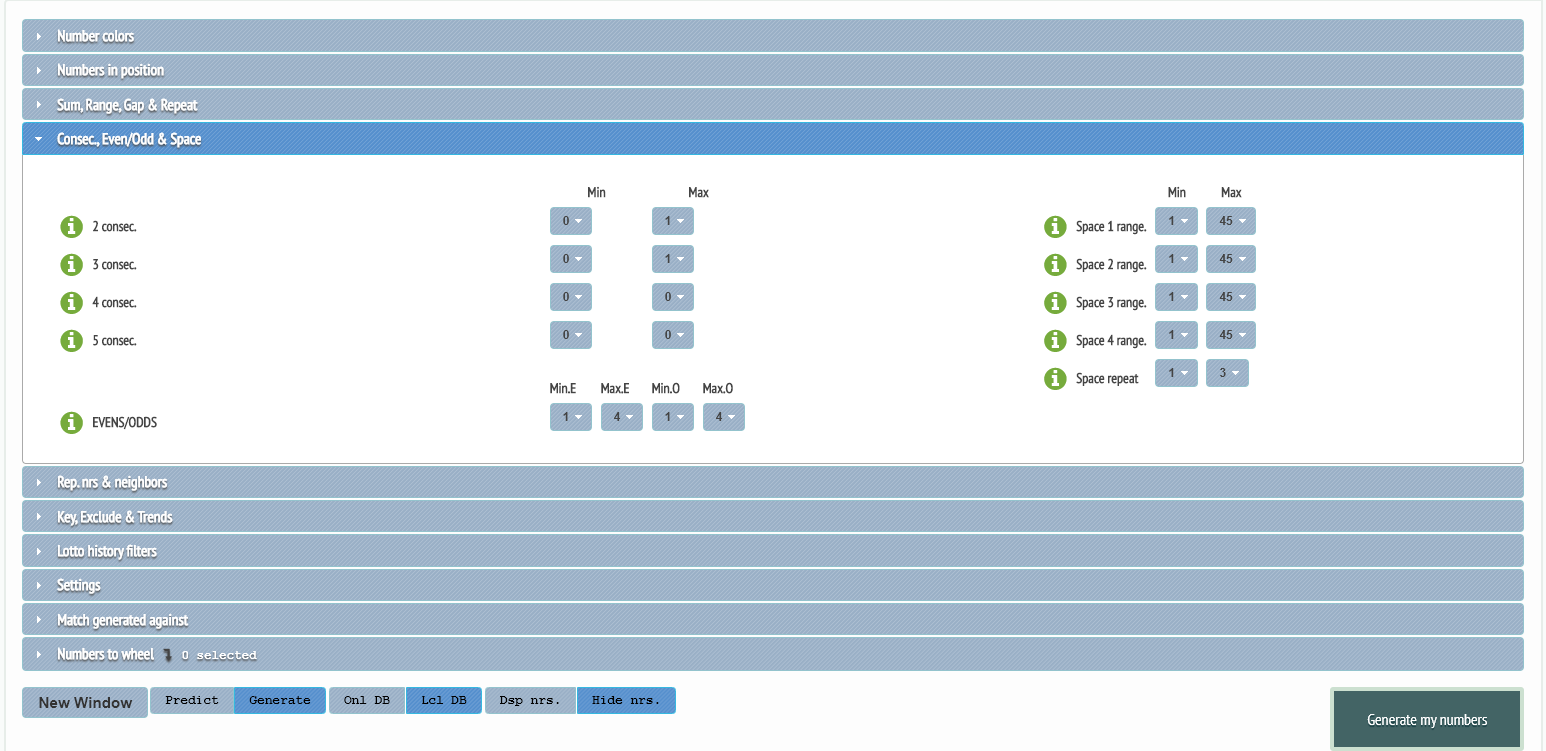The width and height of the screenshot is (1546, 751).
Task: Expand Sum, Range, Gap & Repeat section
Action: click(773, 105)
